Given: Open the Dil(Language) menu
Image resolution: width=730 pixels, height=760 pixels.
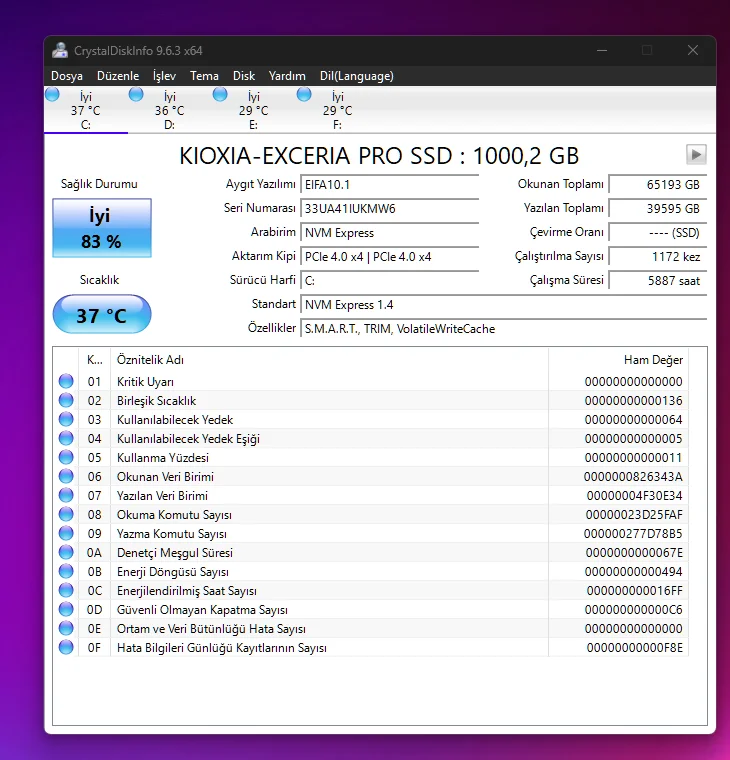Looking at the screenshot, I should tap(356, 76).
